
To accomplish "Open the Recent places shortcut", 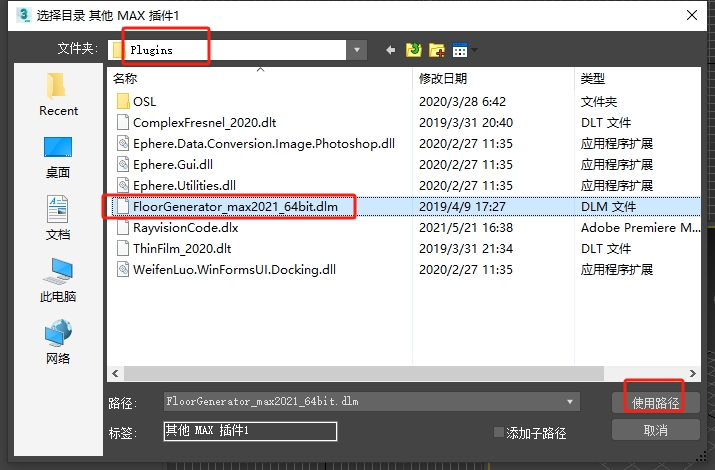I will [x=58, y=95].
